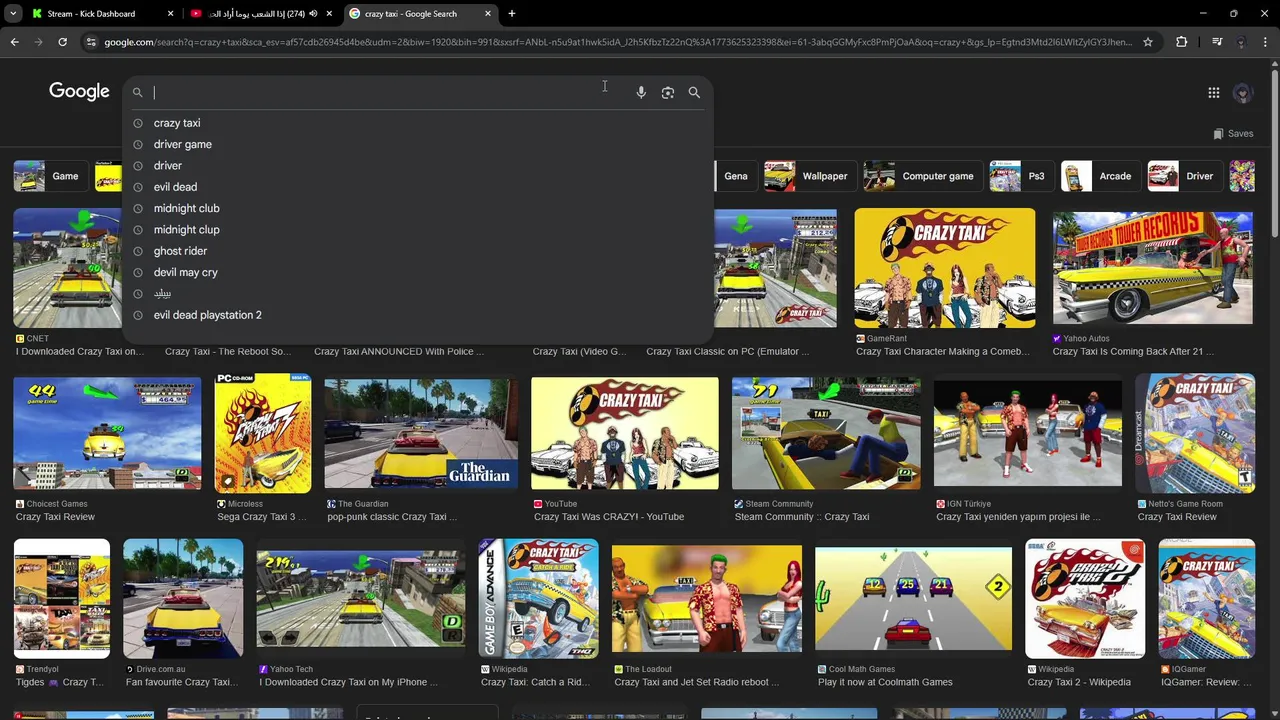Click the history icon beside 'ghost rider'
Viewport: 1280px width, 720px height.
click(138, 251)
